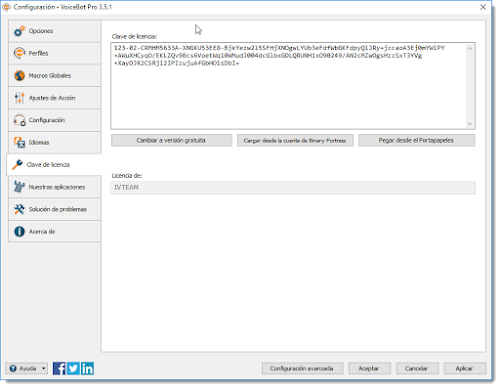Open the Ayuda dropdown menu
Viewport: 500px width, 388px height.
point(27,368)
